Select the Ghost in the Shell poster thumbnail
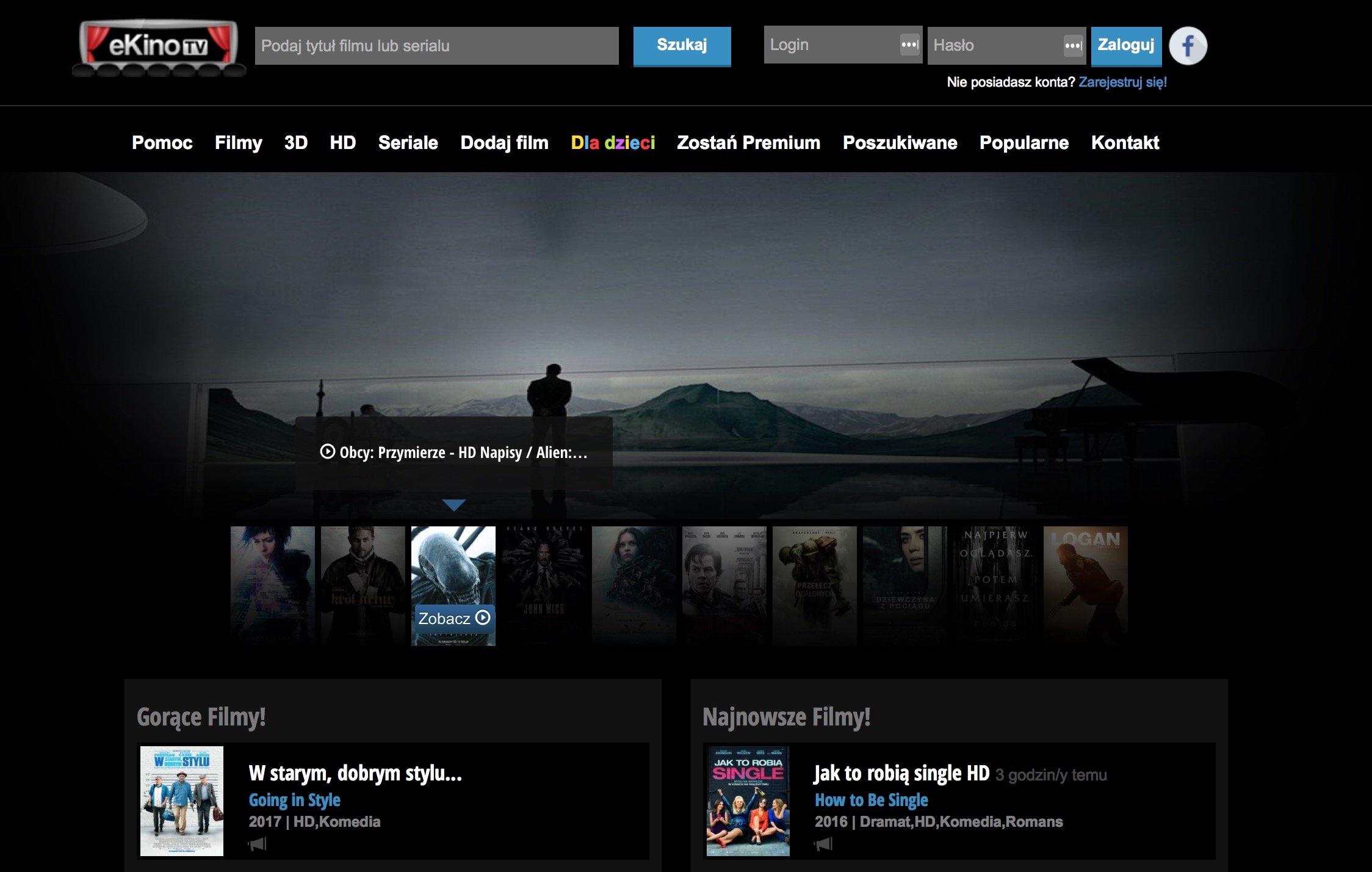Viewport: 1372px width, 872px height. tap(273, 586)
